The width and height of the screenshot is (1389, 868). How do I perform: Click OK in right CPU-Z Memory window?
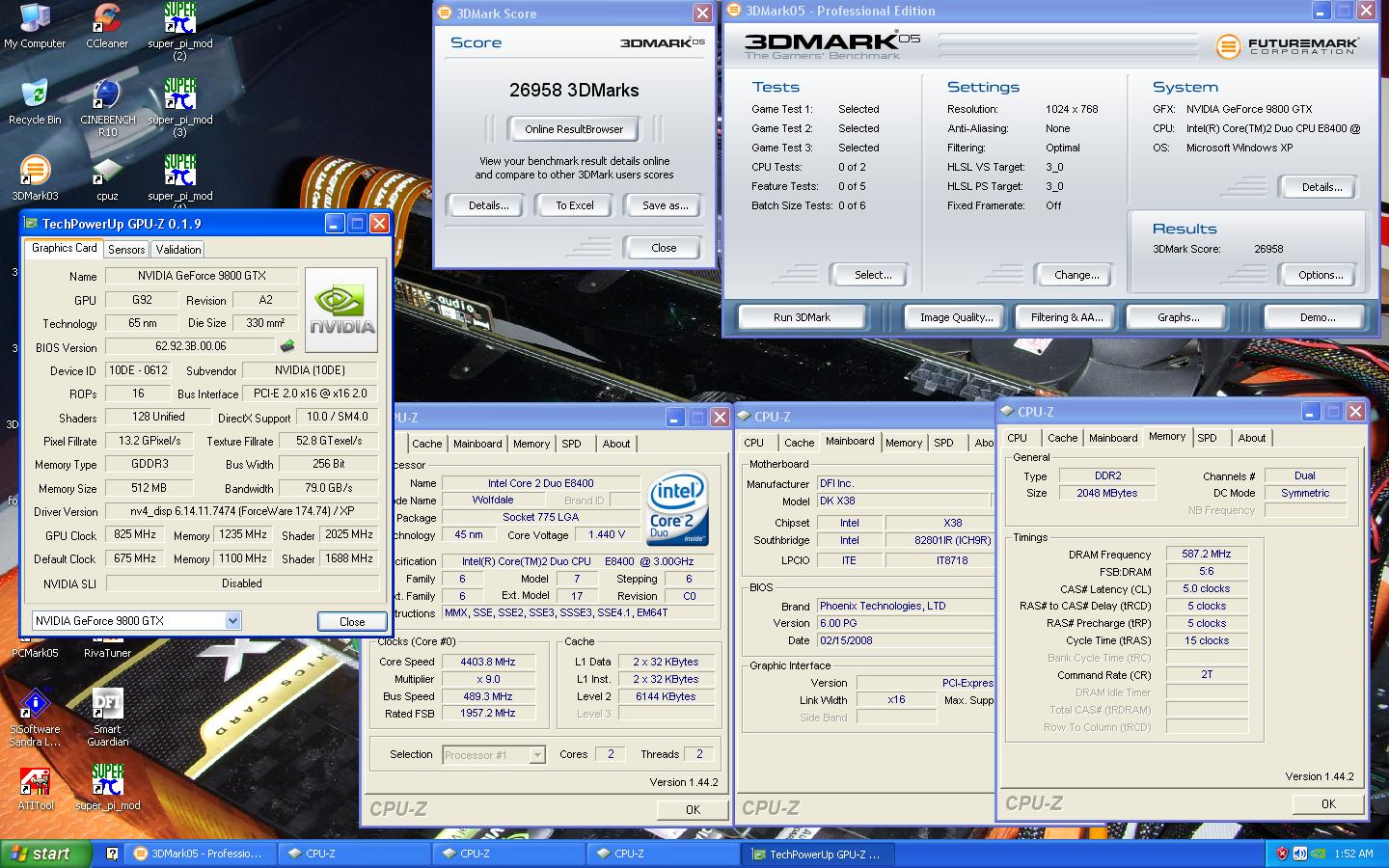[x=1328, y=803]
